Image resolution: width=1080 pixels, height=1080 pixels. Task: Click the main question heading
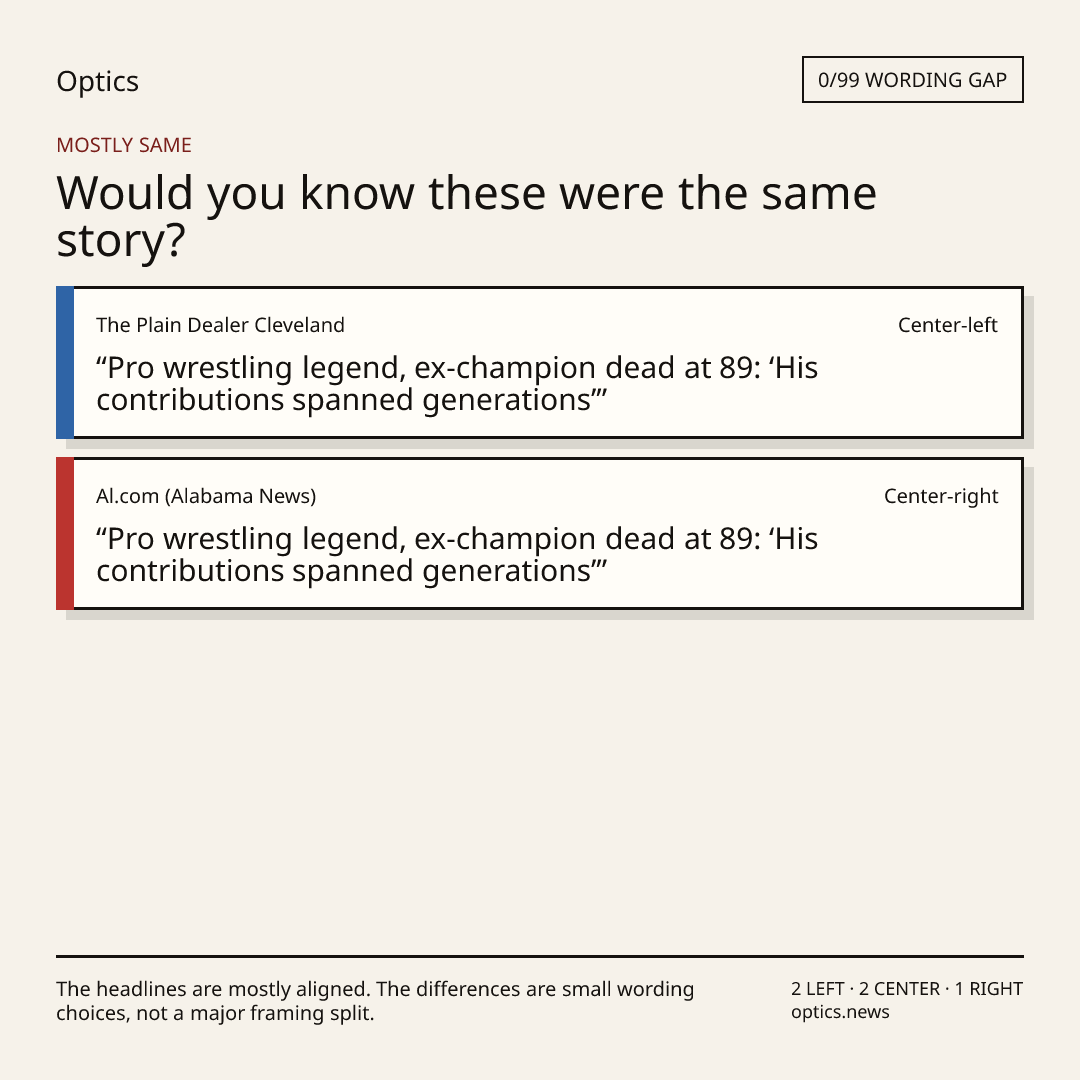[x=466, y=216]
